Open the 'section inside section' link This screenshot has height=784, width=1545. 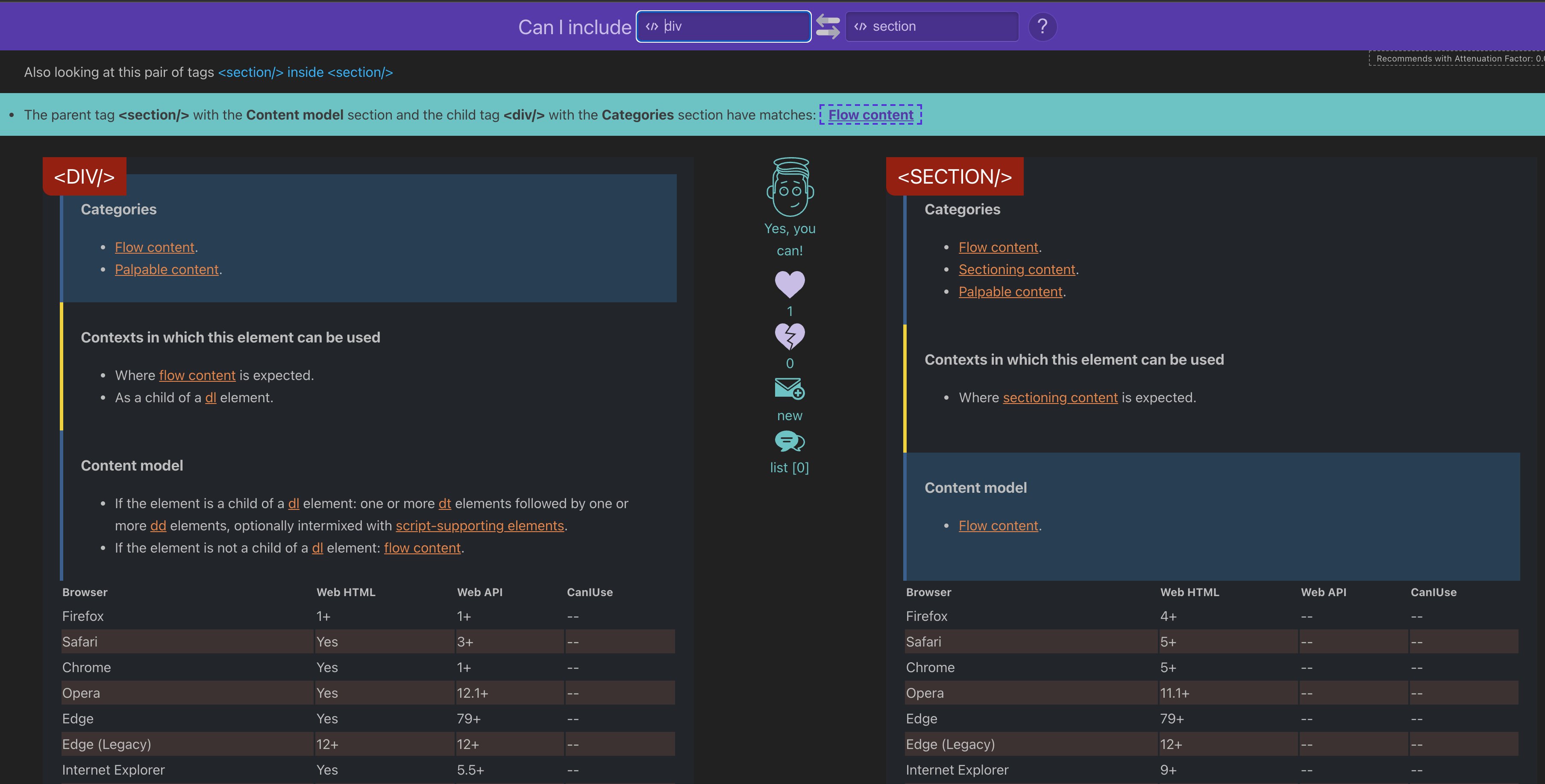coord(305,72)
